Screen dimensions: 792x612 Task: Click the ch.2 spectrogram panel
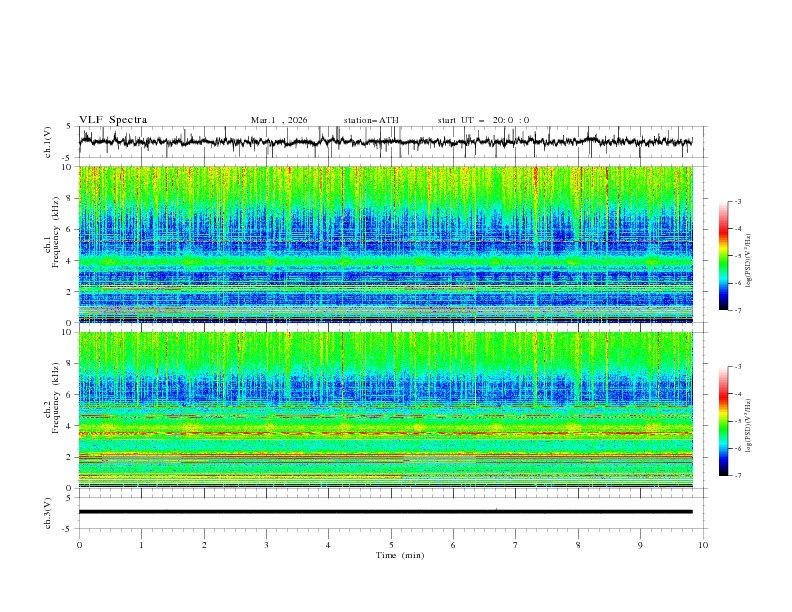coord(385,410)
